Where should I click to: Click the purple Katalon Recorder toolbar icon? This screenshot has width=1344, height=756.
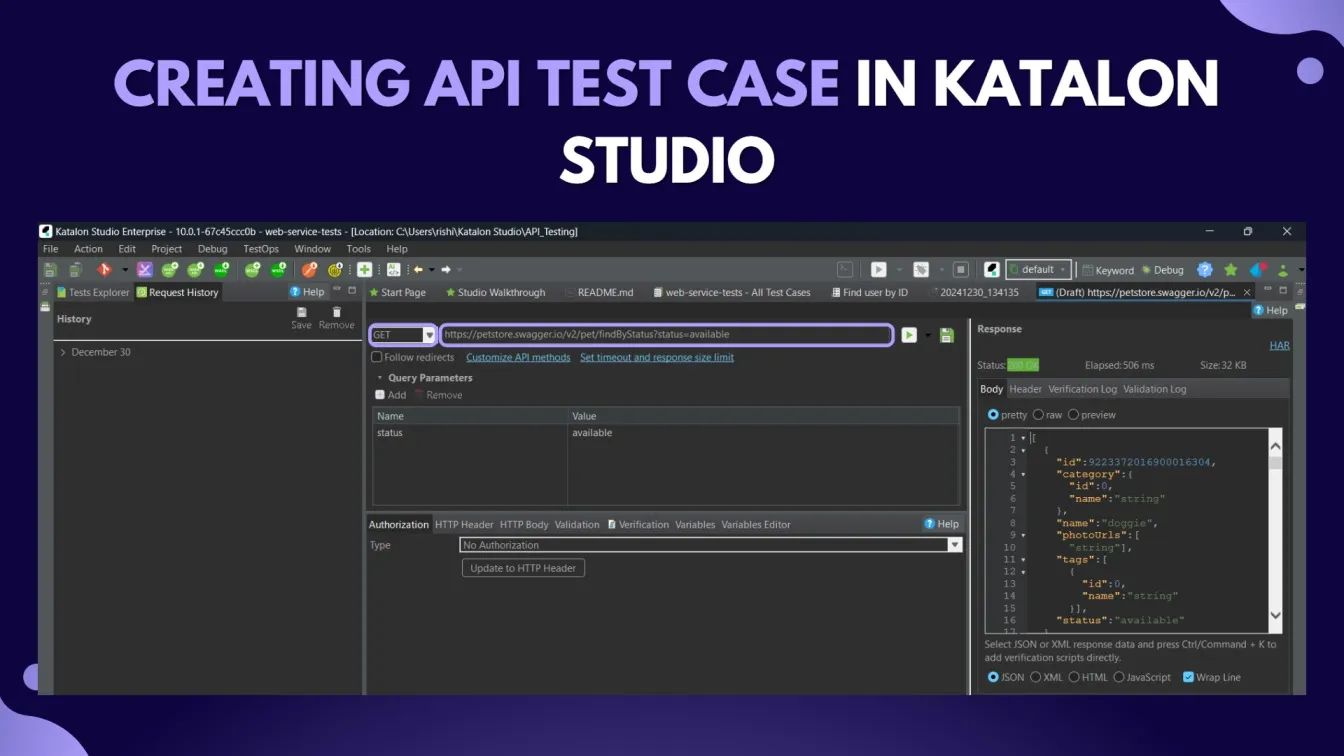click(x=145, y=270)
